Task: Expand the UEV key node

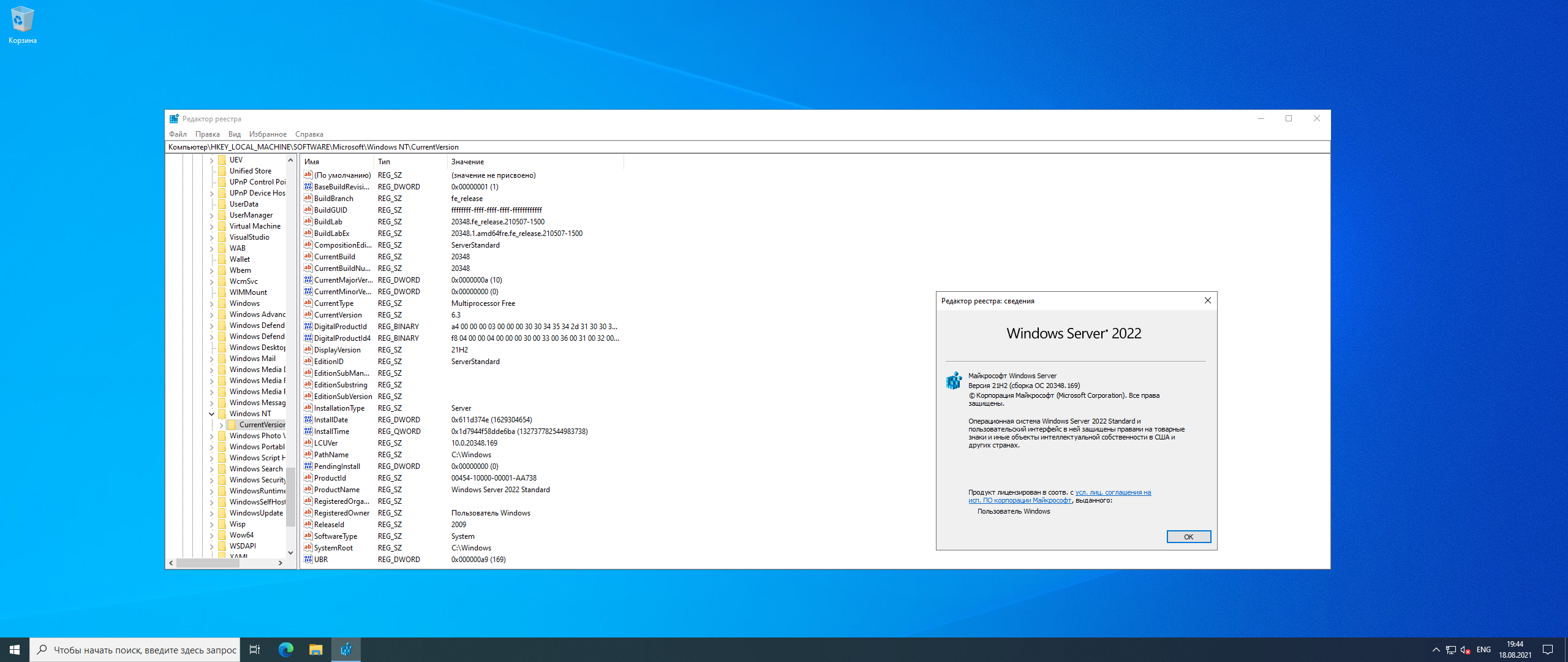Action: (212, 160)
